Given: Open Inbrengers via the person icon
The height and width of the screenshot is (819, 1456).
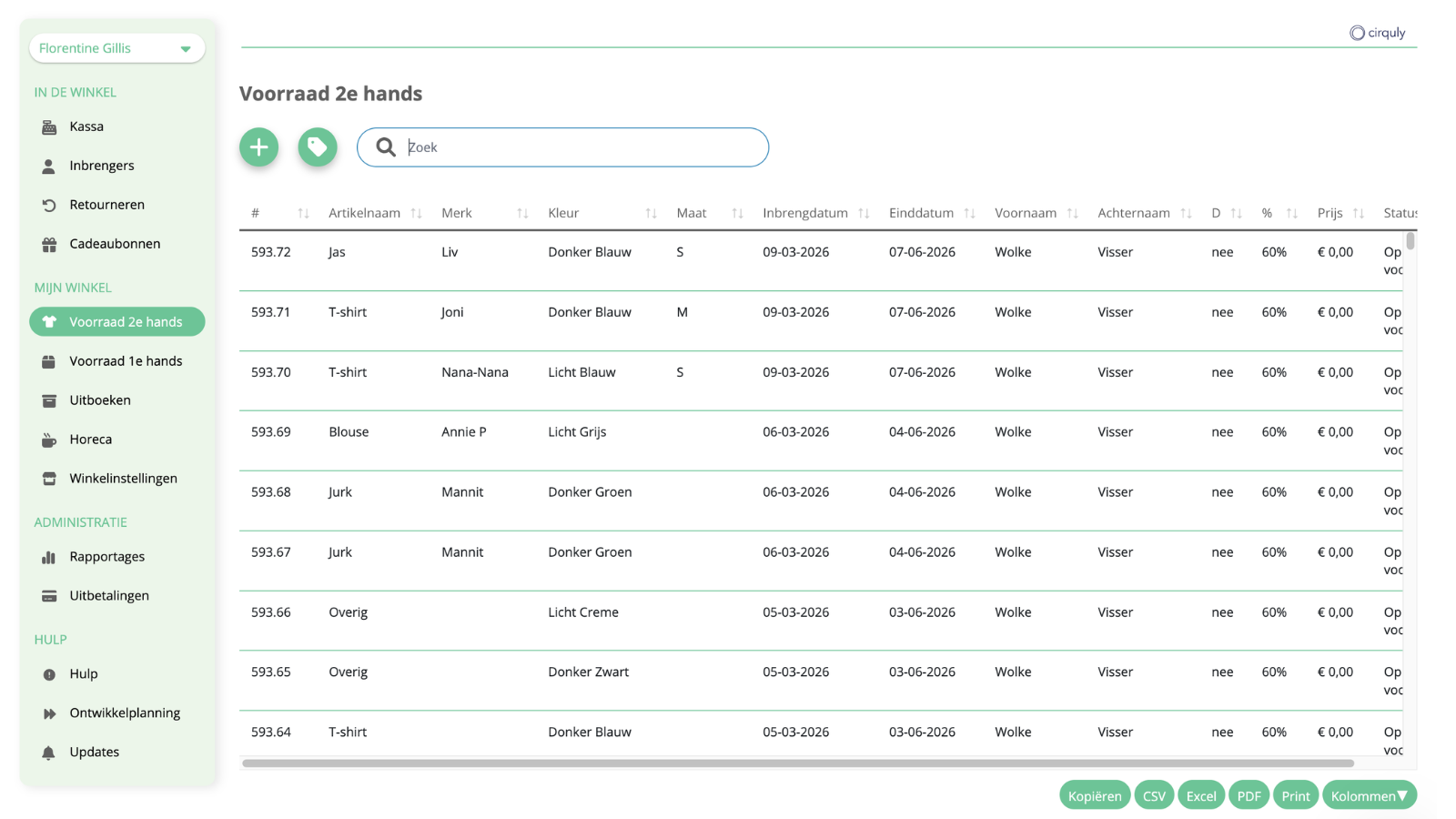Looking at the screenshot, I should point(49,167).
